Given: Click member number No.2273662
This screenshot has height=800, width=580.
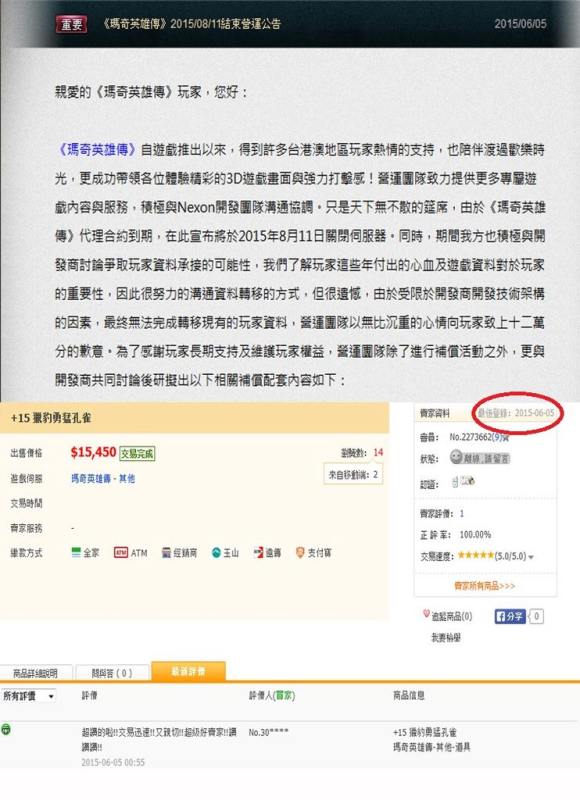Looking at the screenshot, I should [470, 437].
